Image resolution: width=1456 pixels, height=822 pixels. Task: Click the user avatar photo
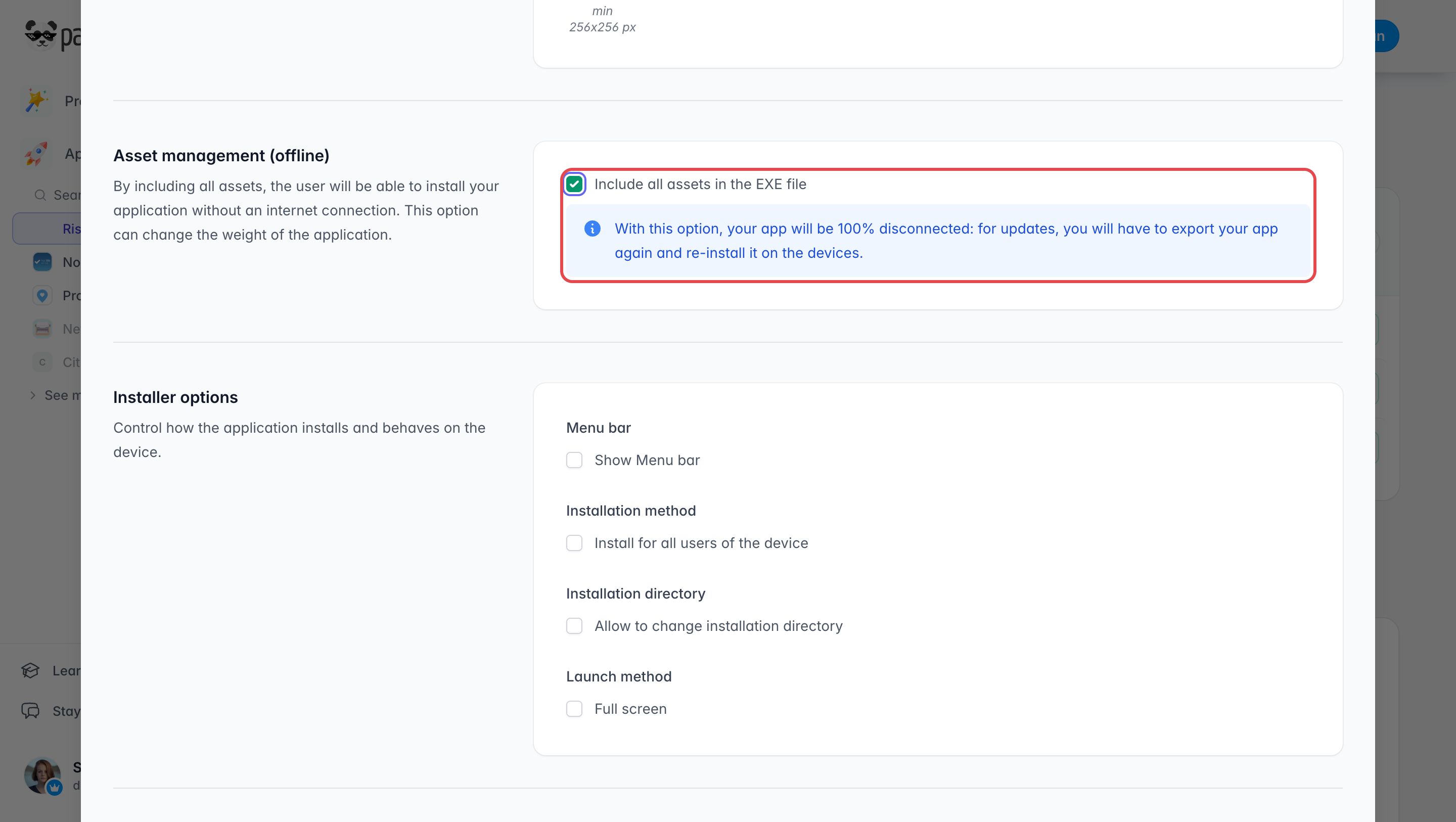[x=42, y=775]
